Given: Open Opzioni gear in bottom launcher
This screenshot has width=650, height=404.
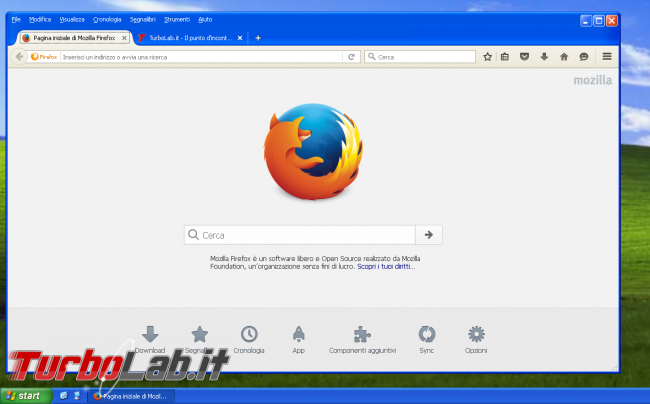Looking at the screenshot, I should tap(476, 340).
